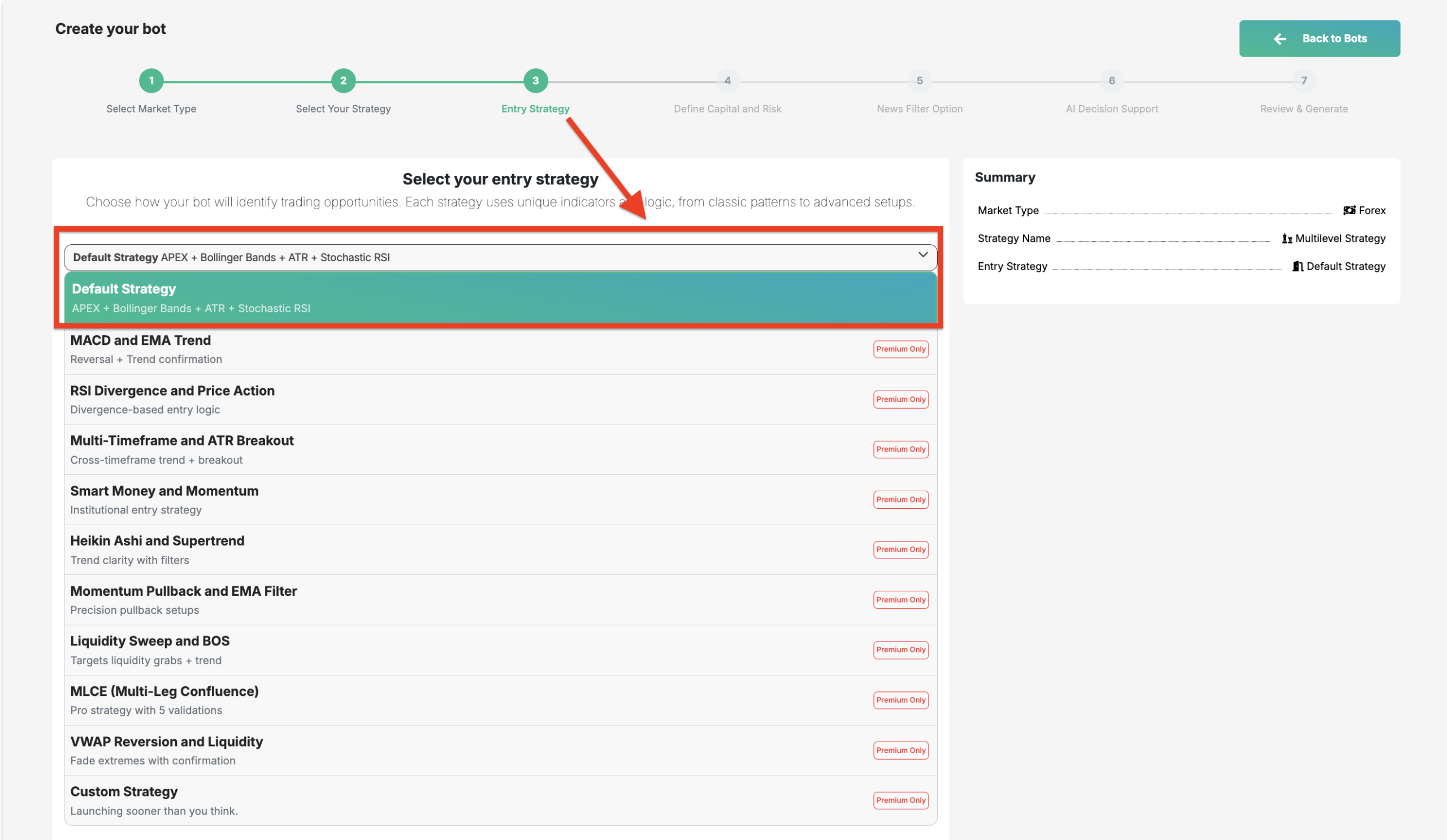1447x840 pixels.
Task: Click Premium Only badge on Smart Money row
Action: (x=900, y=500)
